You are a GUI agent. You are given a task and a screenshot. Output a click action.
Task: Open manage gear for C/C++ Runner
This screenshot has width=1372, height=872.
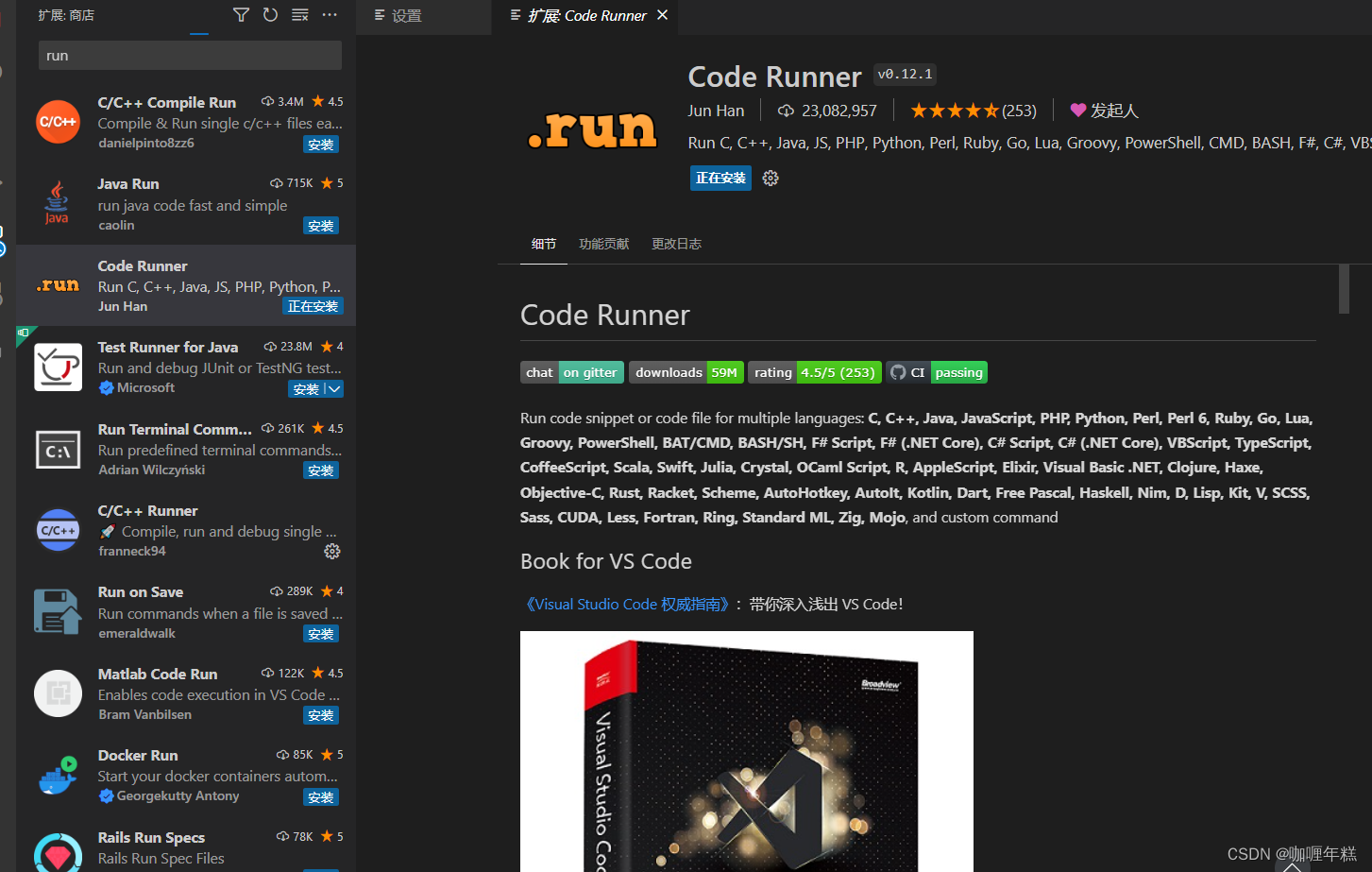(331, 551)
